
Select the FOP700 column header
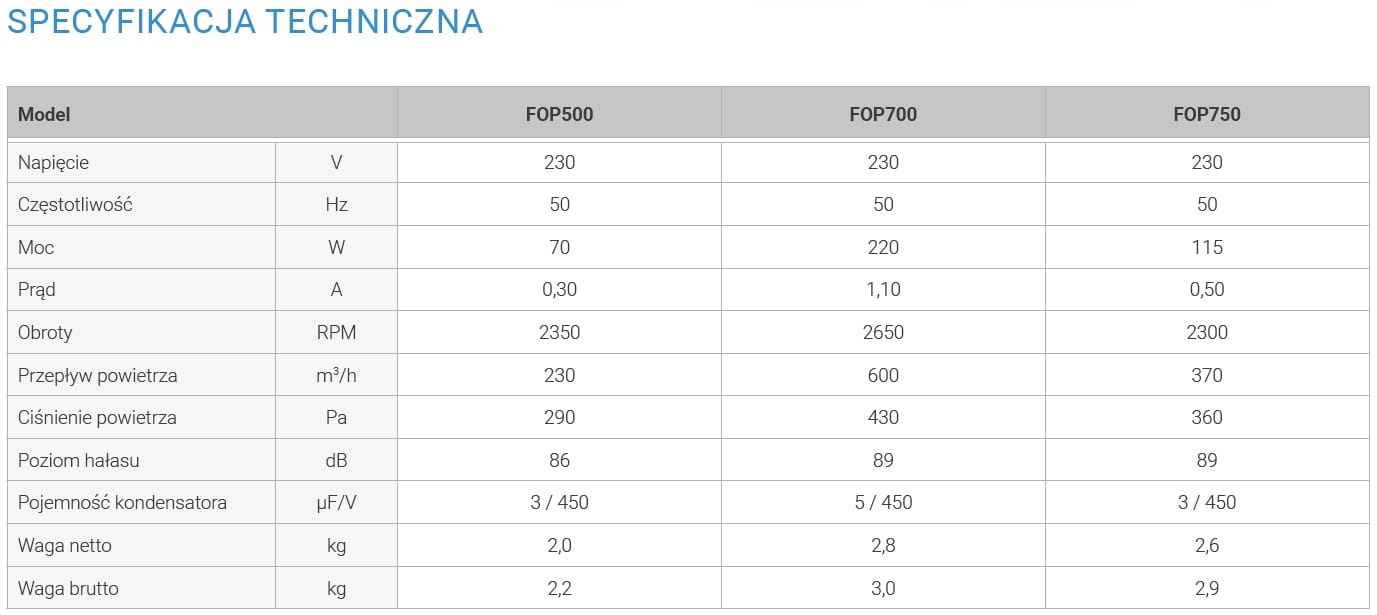point(883,114)
